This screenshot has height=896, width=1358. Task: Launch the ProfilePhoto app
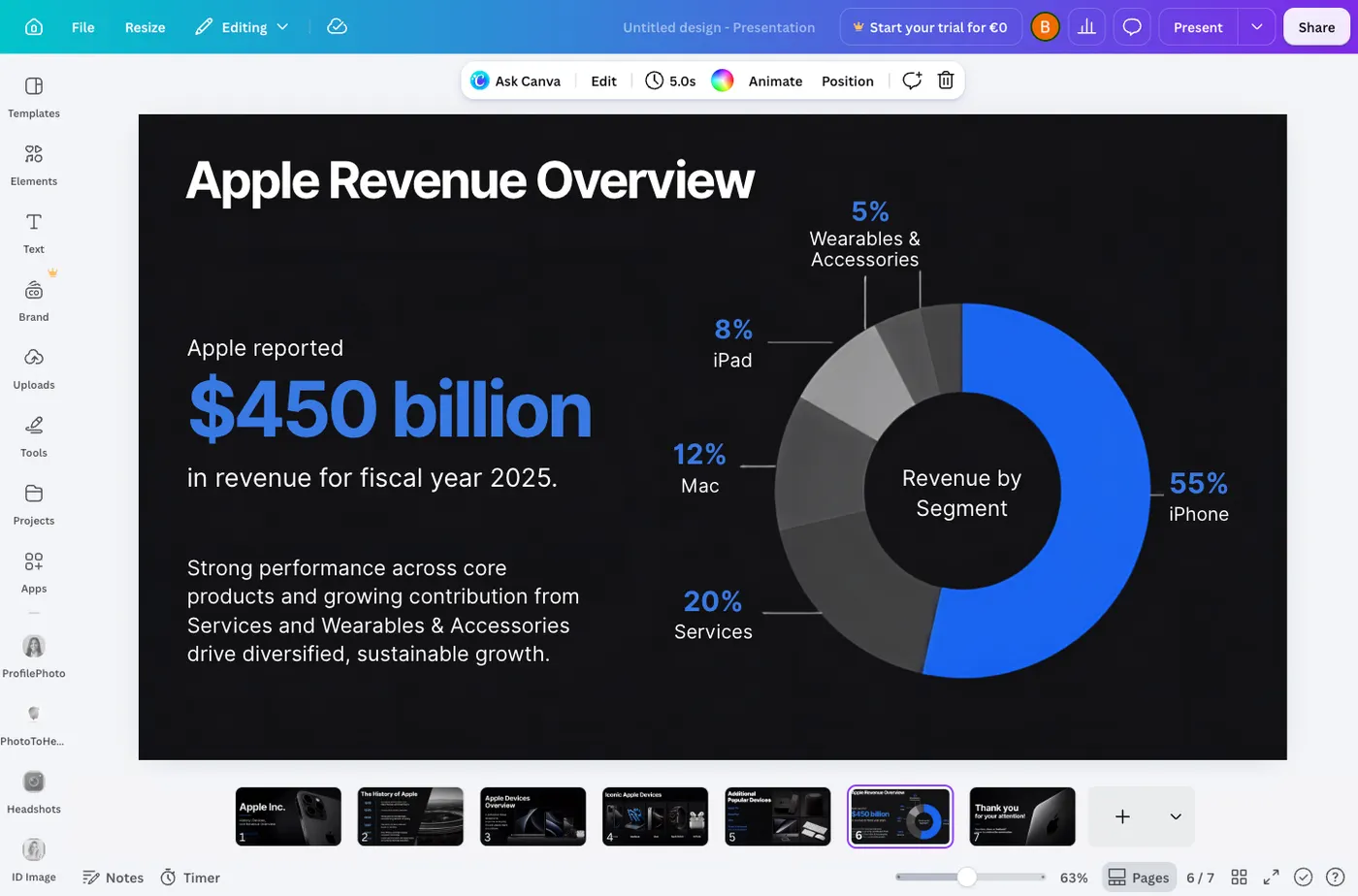[x=34, y=656]
